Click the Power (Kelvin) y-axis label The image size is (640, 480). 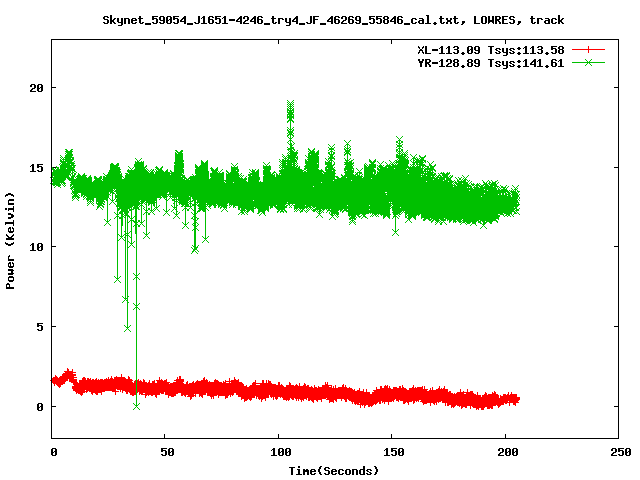pyautogui.click(x=10, y=241)
